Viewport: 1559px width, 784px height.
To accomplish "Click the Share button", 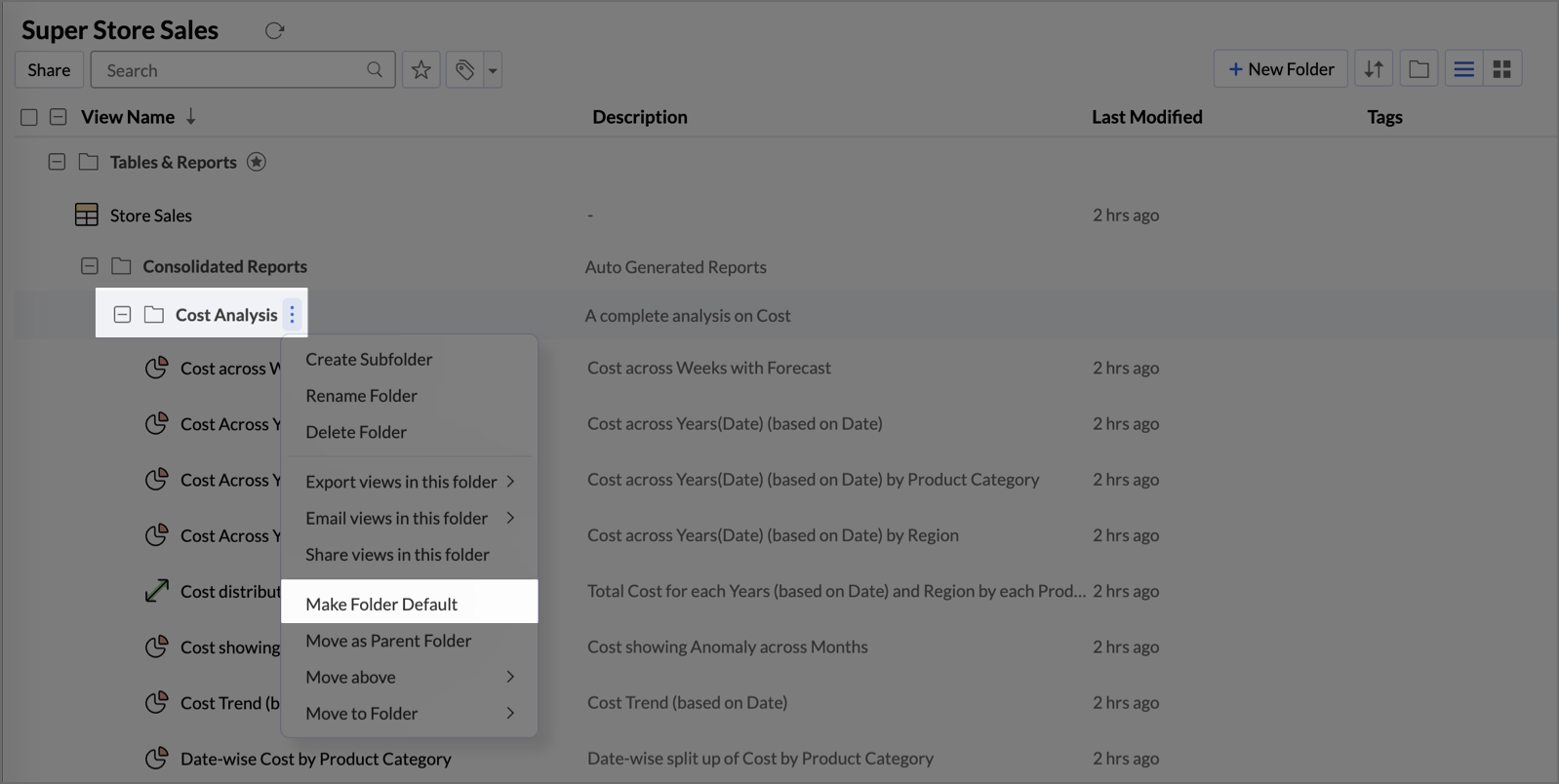I will click(x=49, y=70).
